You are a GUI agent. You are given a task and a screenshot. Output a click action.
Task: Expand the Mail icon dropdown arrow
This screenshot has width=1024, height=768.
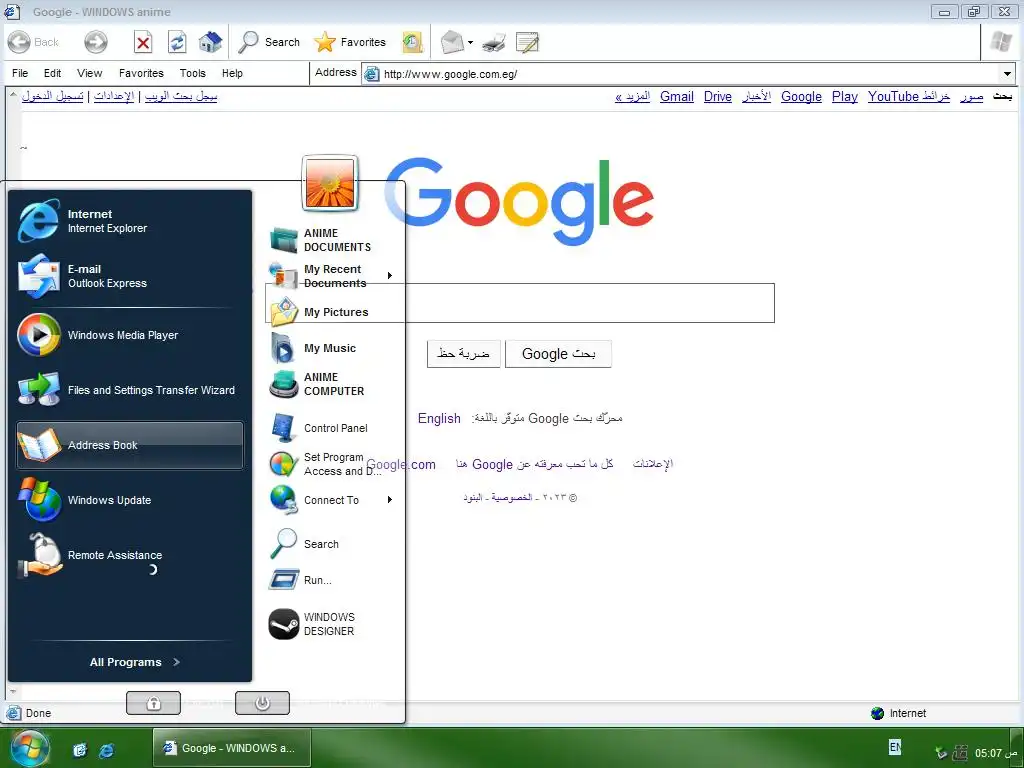(470, 43)
